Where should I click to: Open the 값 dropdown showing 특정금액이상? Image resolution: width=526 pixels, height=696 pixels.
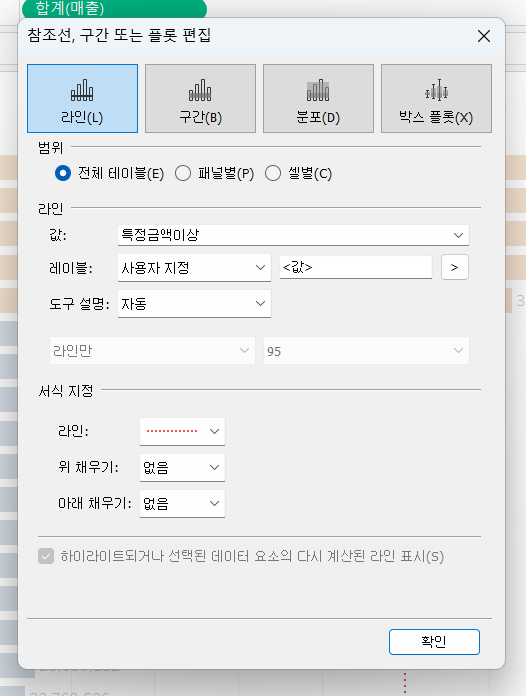(293, 235)
